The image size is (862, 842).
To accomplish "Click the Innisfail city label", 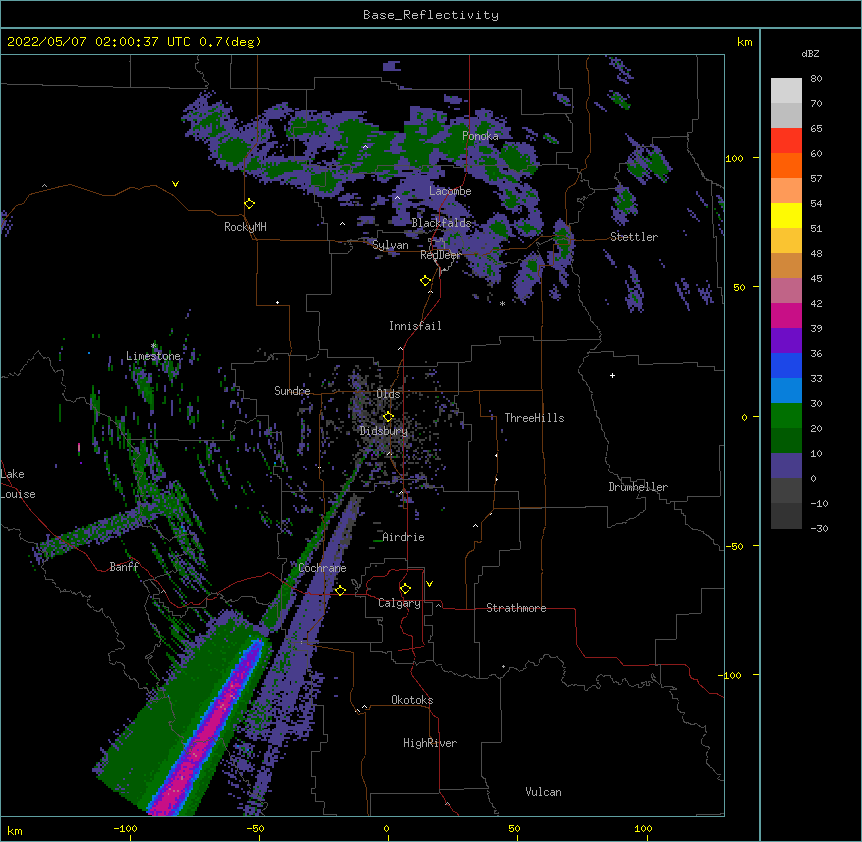I will point(415,326).
